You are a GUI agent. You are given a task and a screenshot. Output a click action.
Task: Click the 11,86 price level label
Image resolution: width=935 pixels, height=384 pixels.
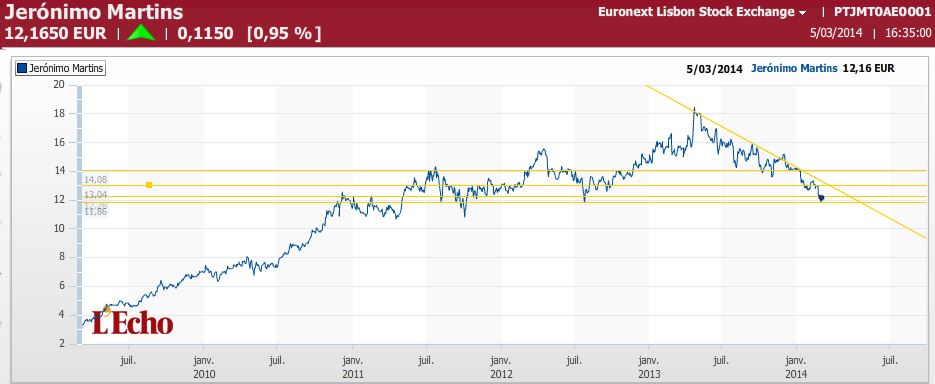click(x=95, y=211)
